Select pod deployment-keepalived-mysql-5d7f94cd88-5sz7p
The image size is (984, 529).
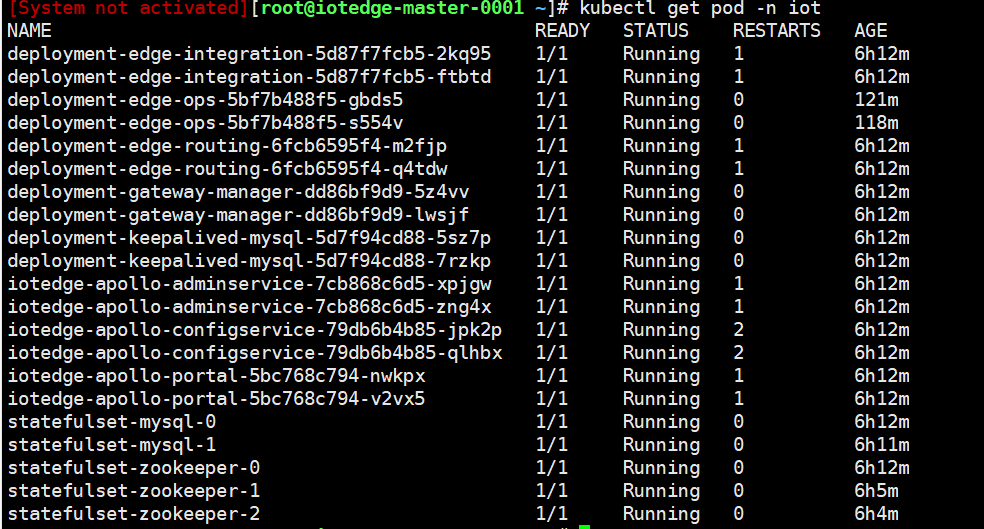(249, 238)
